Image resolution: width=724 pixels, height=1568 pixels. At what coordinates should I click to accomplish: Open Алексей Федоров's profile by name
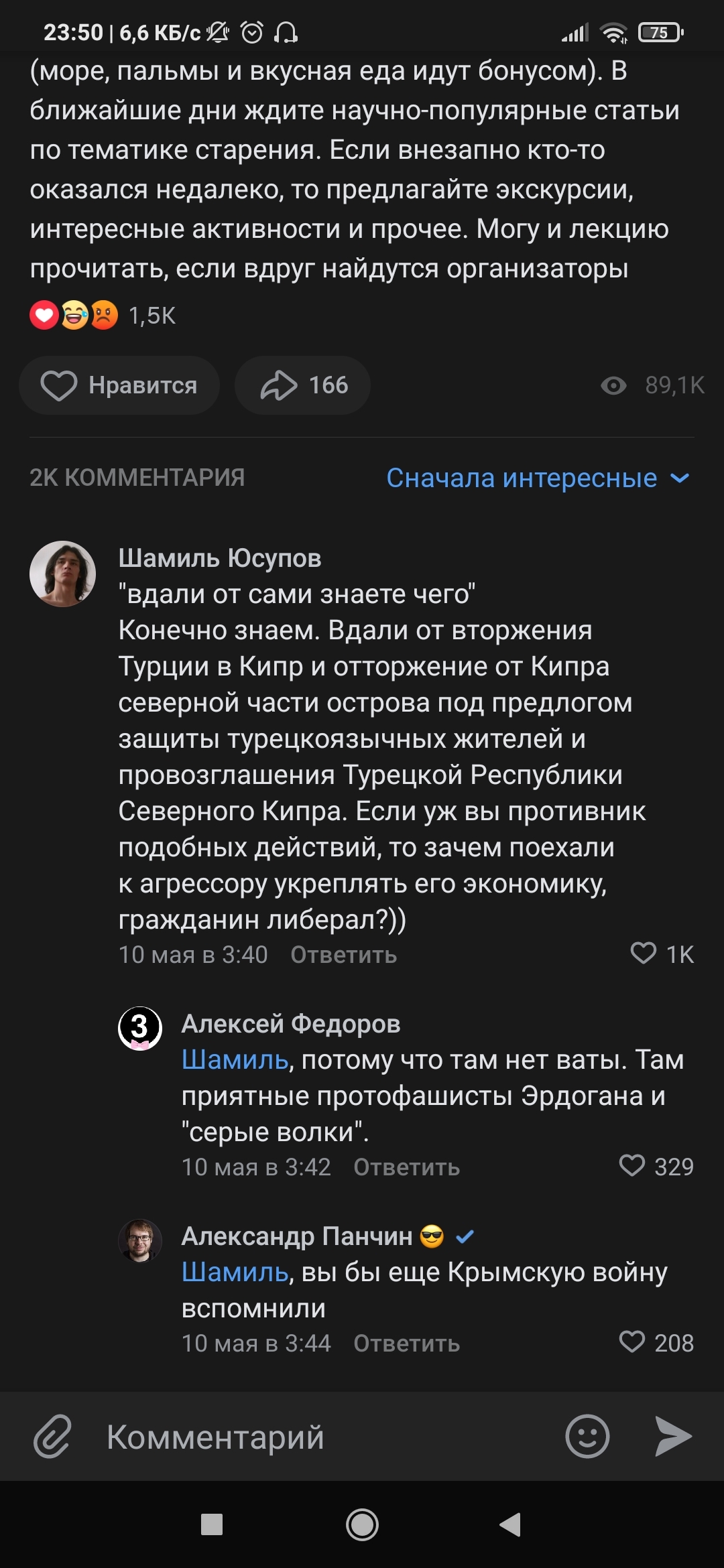tap(291, 1024)
